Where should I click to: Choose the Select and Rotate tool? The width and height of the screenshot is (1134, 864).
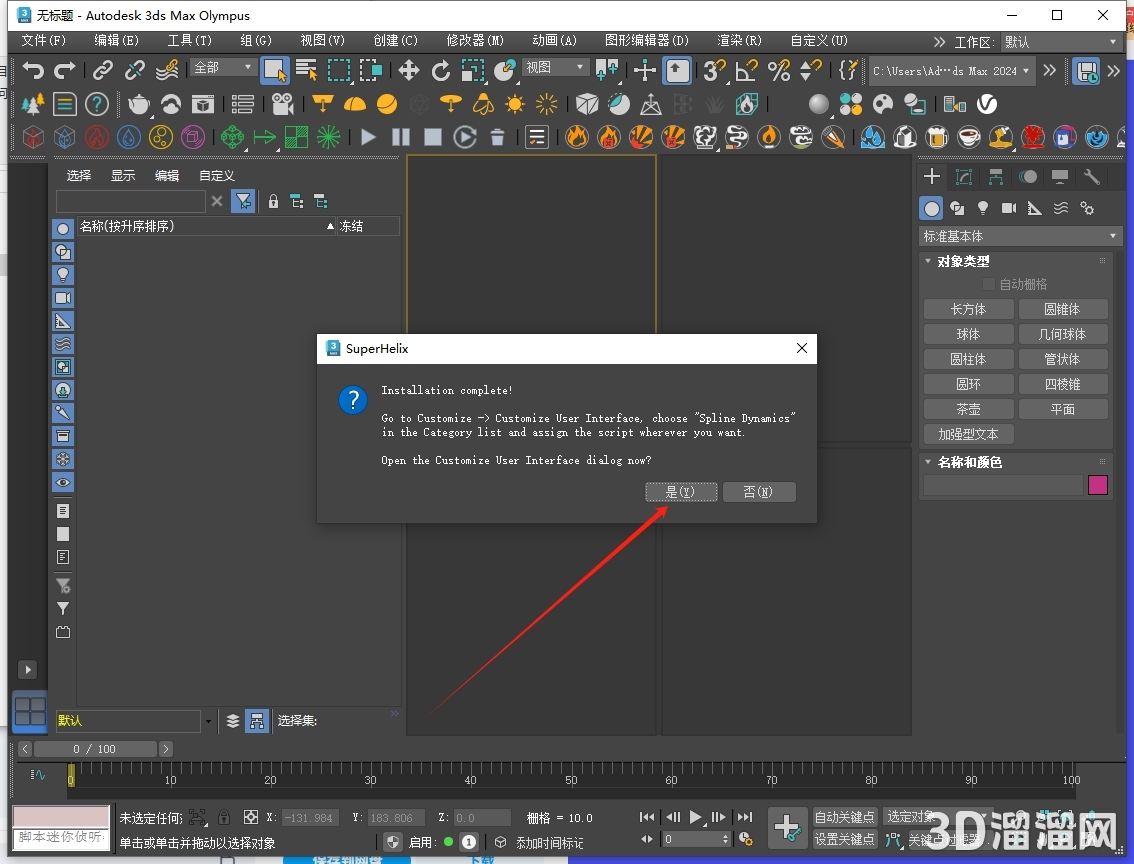[440, 70]
